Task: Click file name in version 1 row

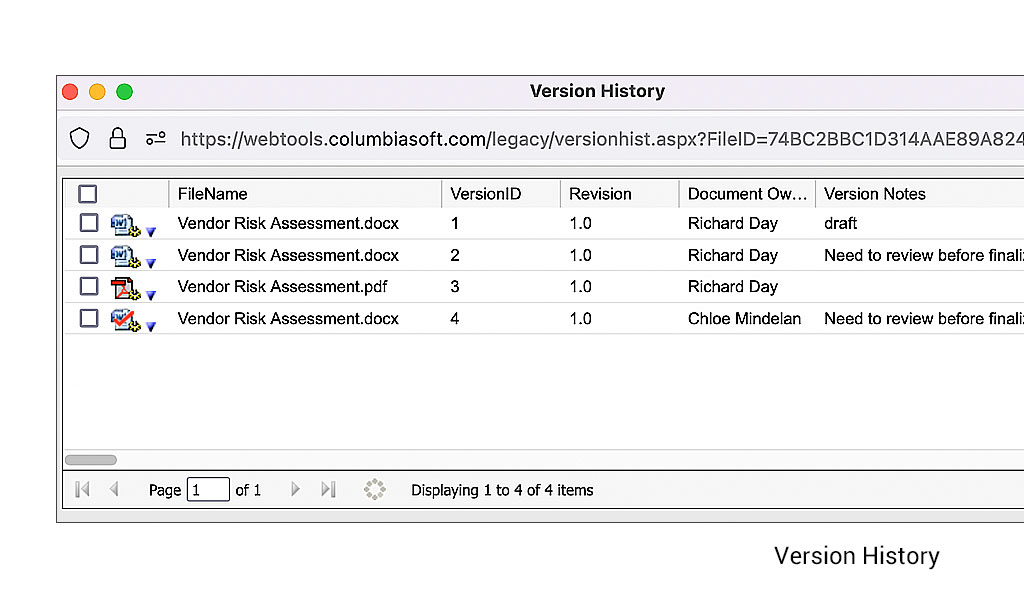Action: click(288, 223)
